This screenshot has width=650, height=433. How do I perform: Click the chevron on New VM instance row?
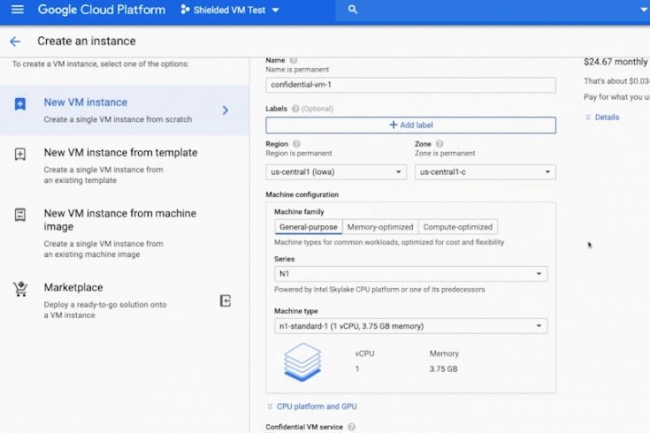click(225, 110)
